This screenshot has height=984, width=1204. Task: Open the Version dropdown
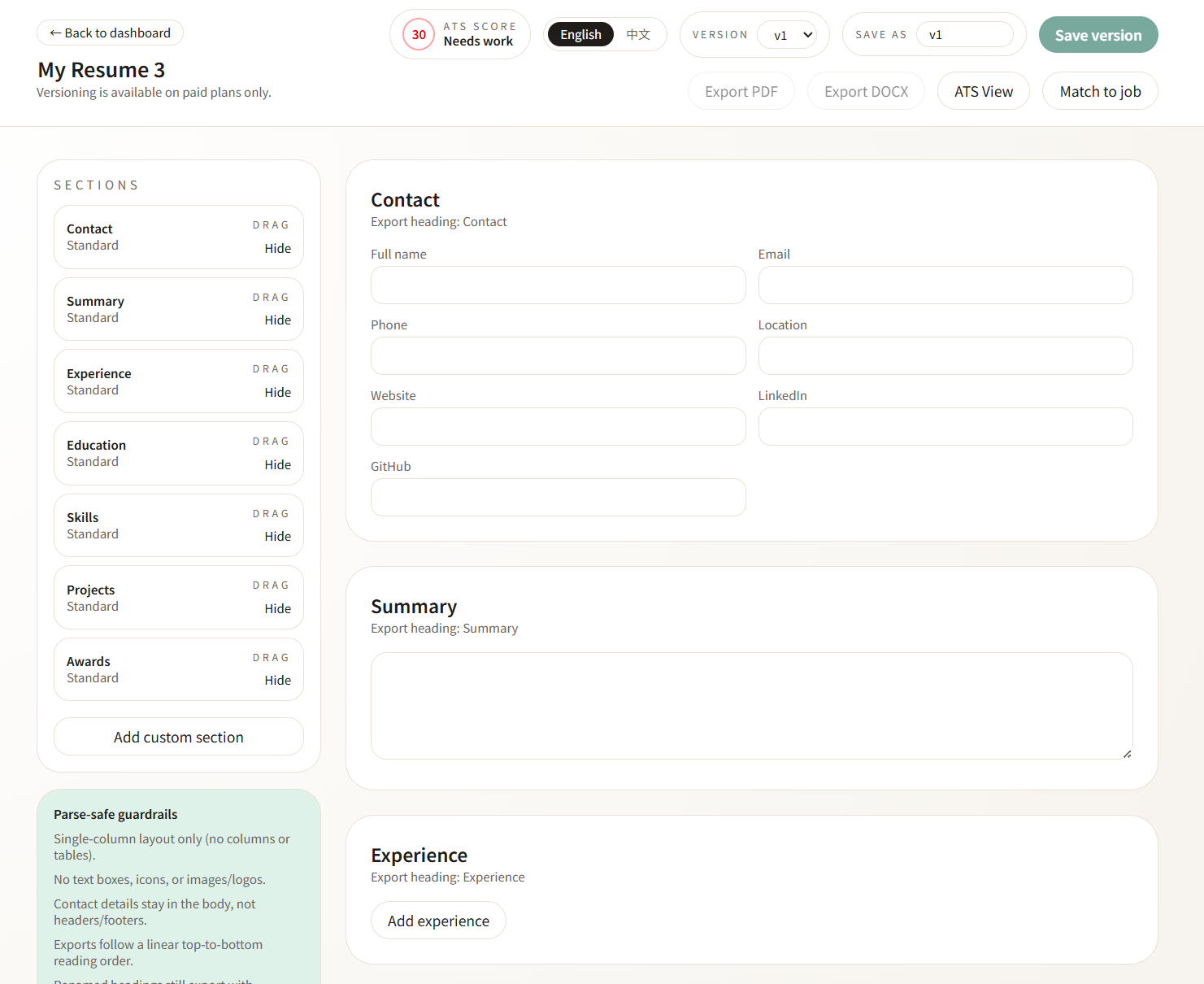(790, 34)
